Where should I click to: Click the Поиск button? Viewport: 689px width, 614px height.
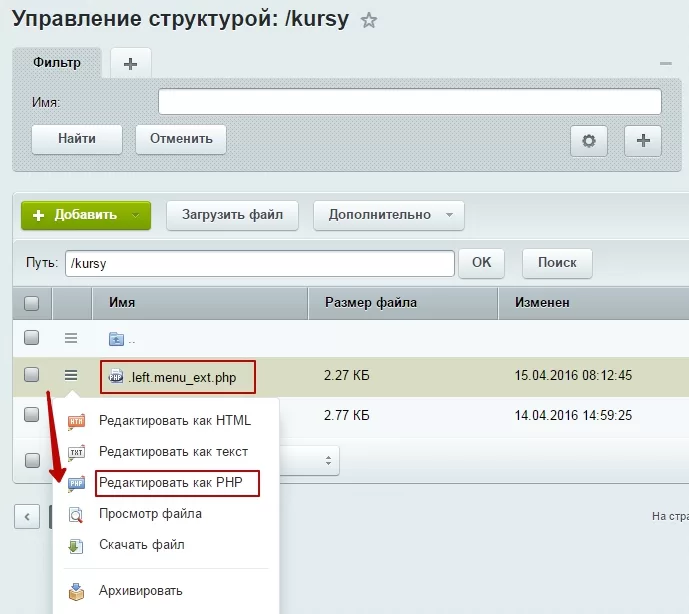[x=557, y=263]
